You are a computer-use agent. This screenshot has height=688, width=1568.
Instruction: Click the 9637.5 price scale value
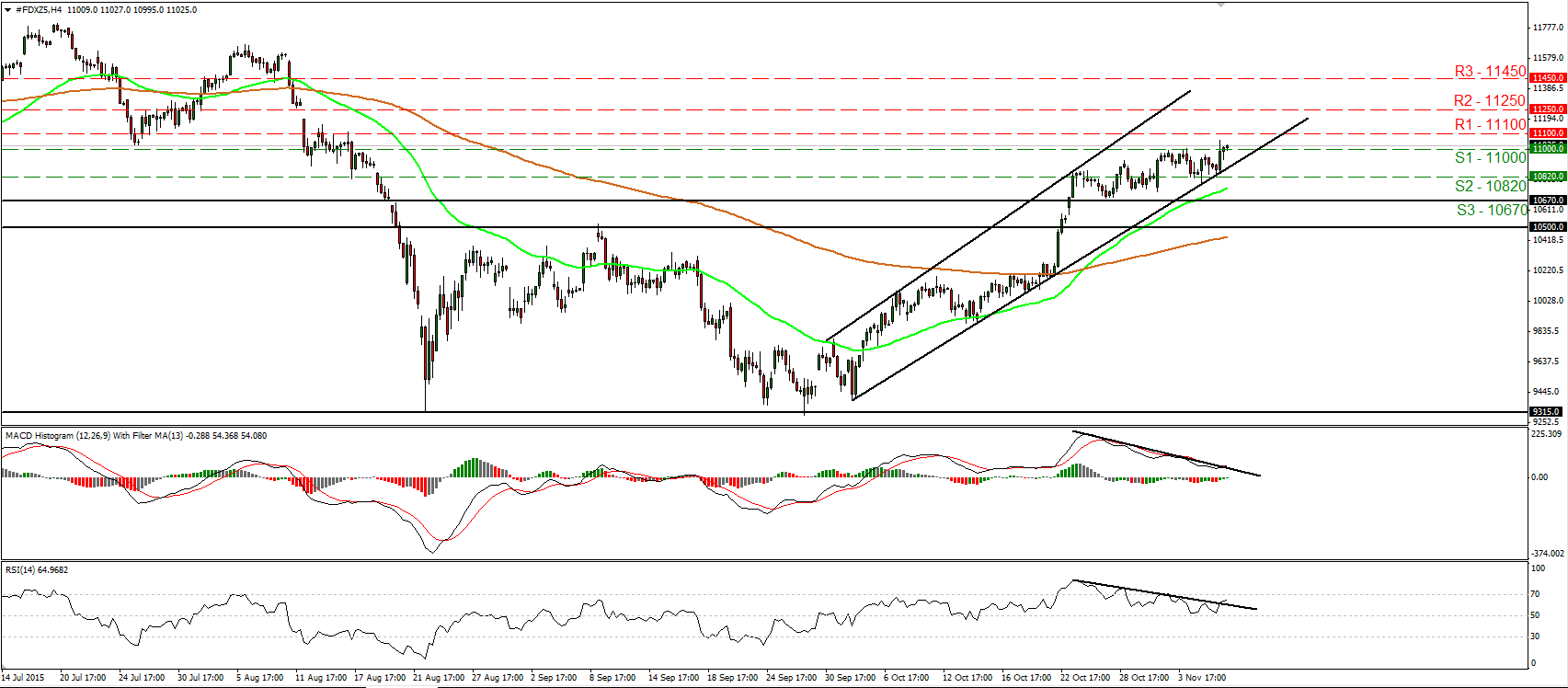coord(1547,361)
